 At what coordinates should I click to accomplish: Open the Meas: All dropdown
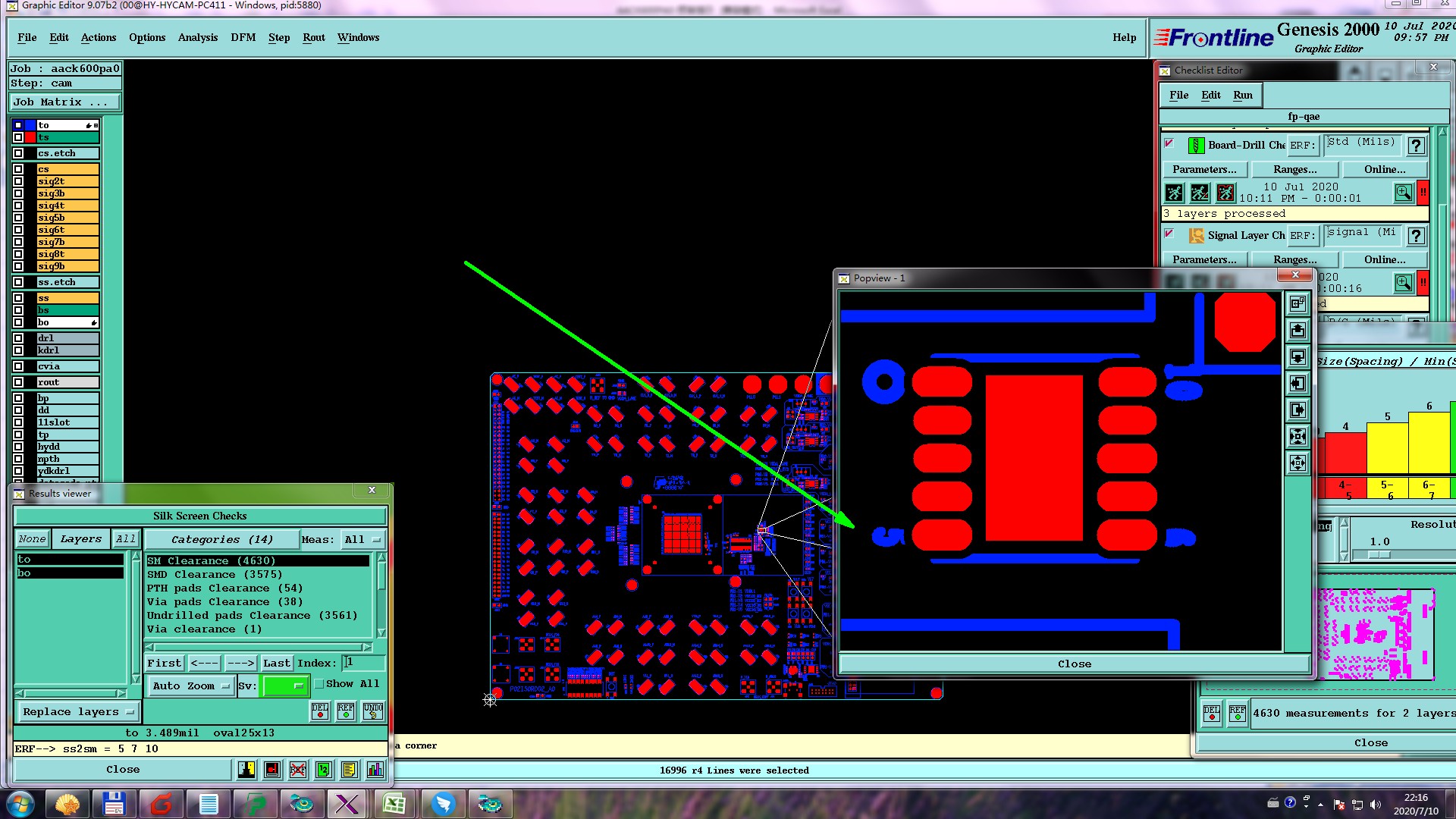coord(362,540)
